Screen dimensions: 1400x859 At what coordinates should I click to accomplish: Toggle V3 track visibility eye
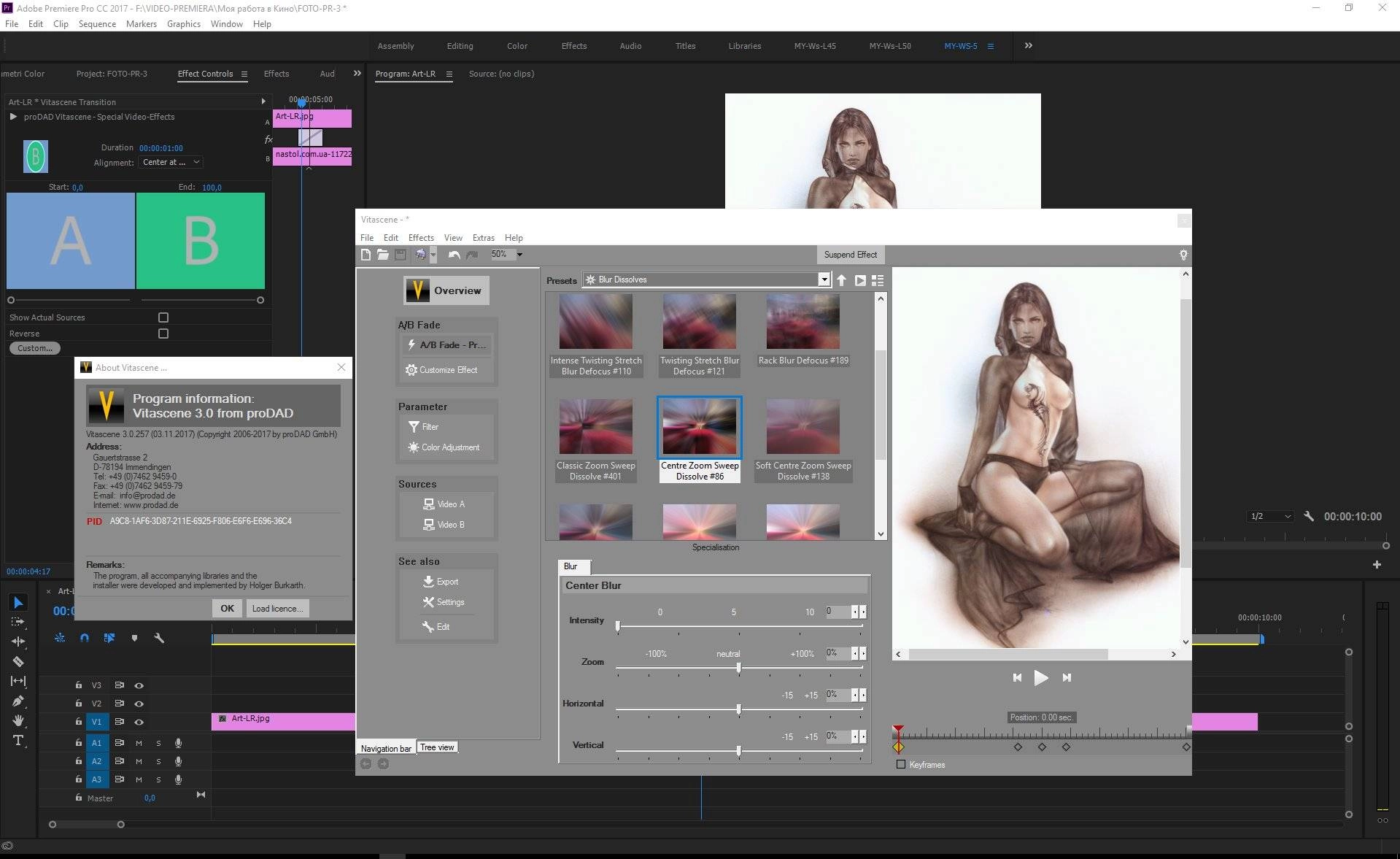pyautogui.click(x=139, y=685)
